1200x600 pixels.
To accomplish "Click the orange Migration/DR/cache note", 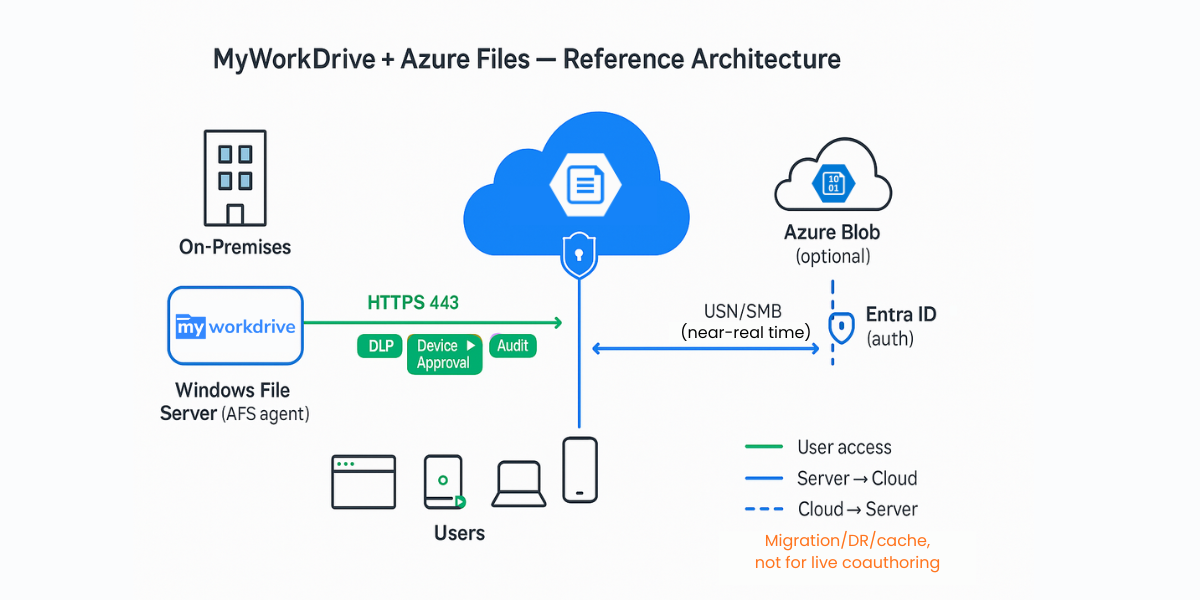I will [846, 551].
